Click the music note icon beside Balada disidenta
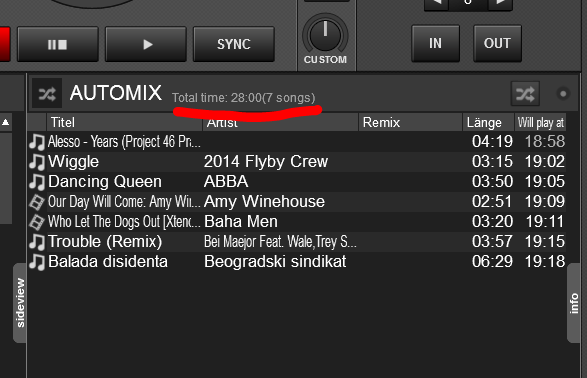The height and width of the screenshot is (378, 587). point(37,262)
